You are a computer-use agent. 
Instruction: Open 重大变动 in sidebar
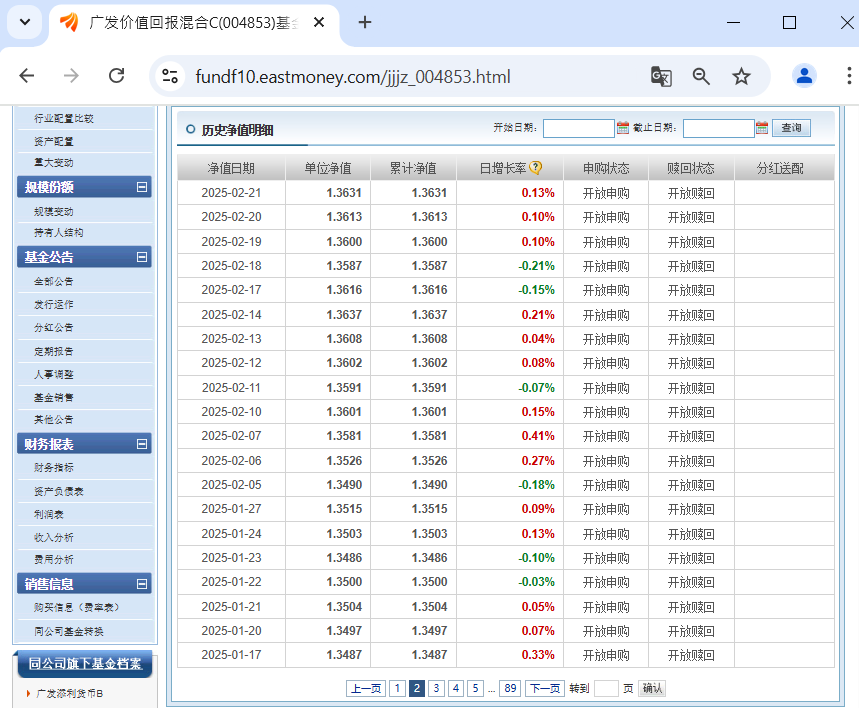coord(54,163)
